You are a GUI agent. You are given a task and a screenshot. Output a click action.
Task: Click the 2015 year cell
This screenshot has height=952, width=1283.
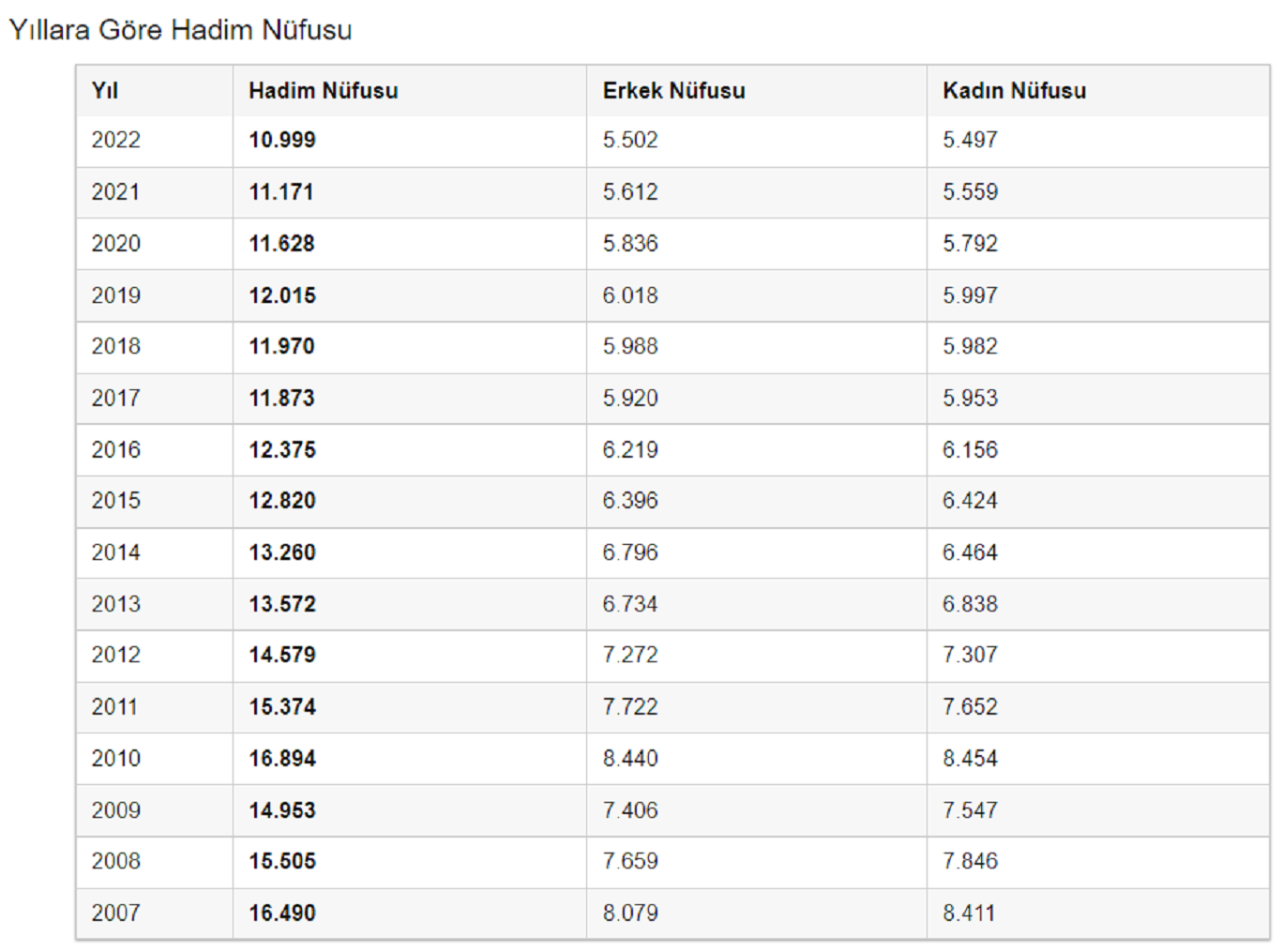pyautogui.click(x=115, y=501)
